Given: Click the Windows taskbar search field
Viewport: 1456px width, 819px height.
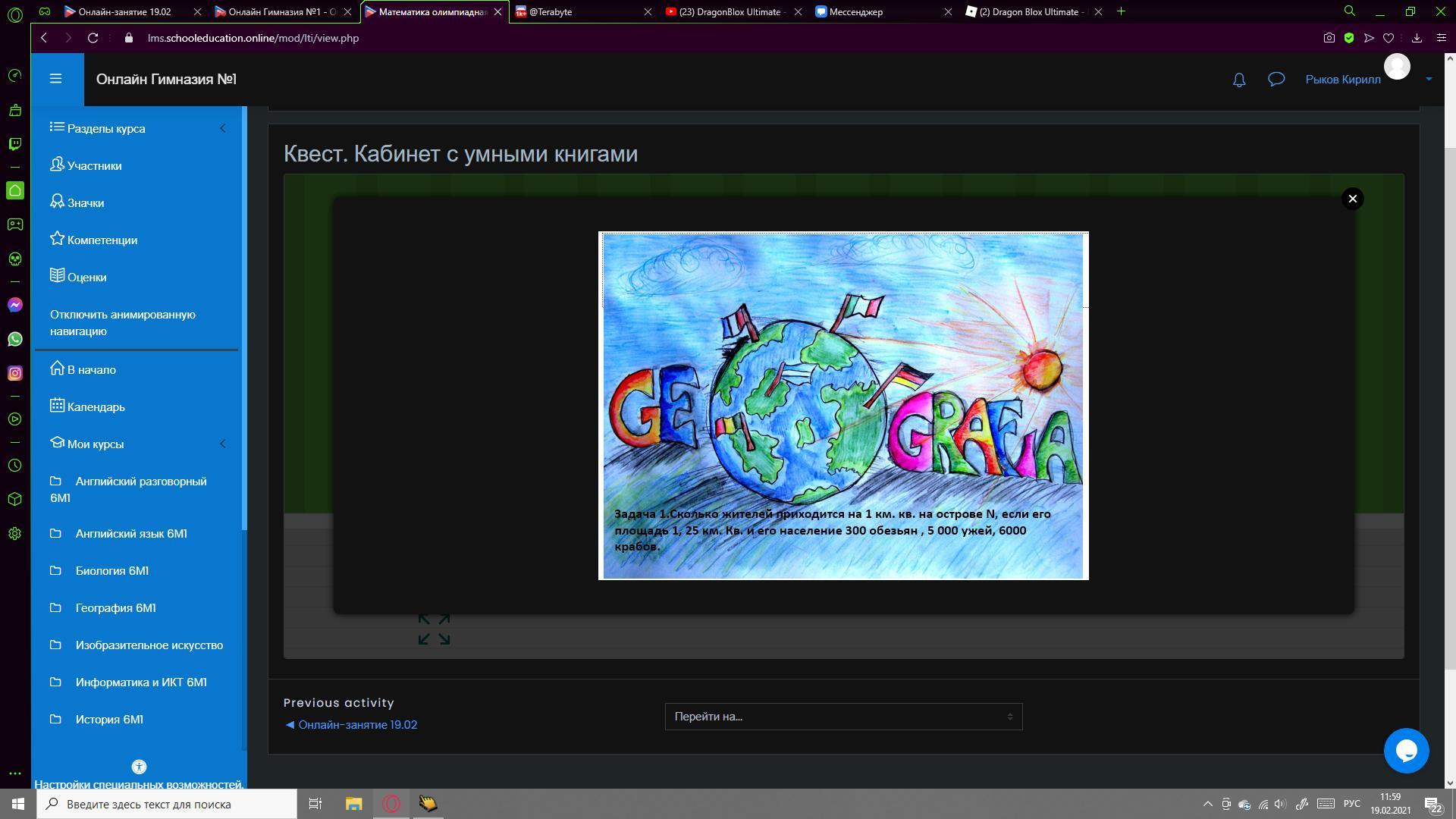Looking at the screenshot, I should pyautogui.click(x=167, y=804).
